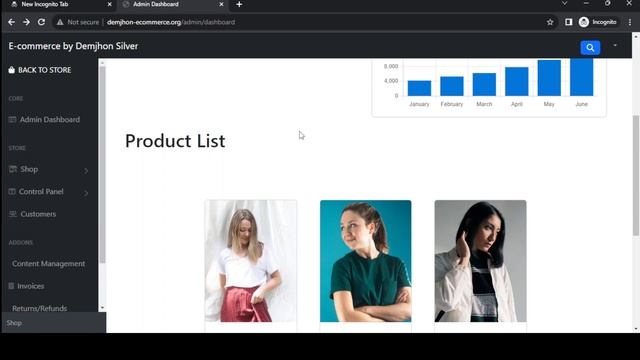Close the New Incognito Tab
640x360 pixels.
(x=109, y=4)
